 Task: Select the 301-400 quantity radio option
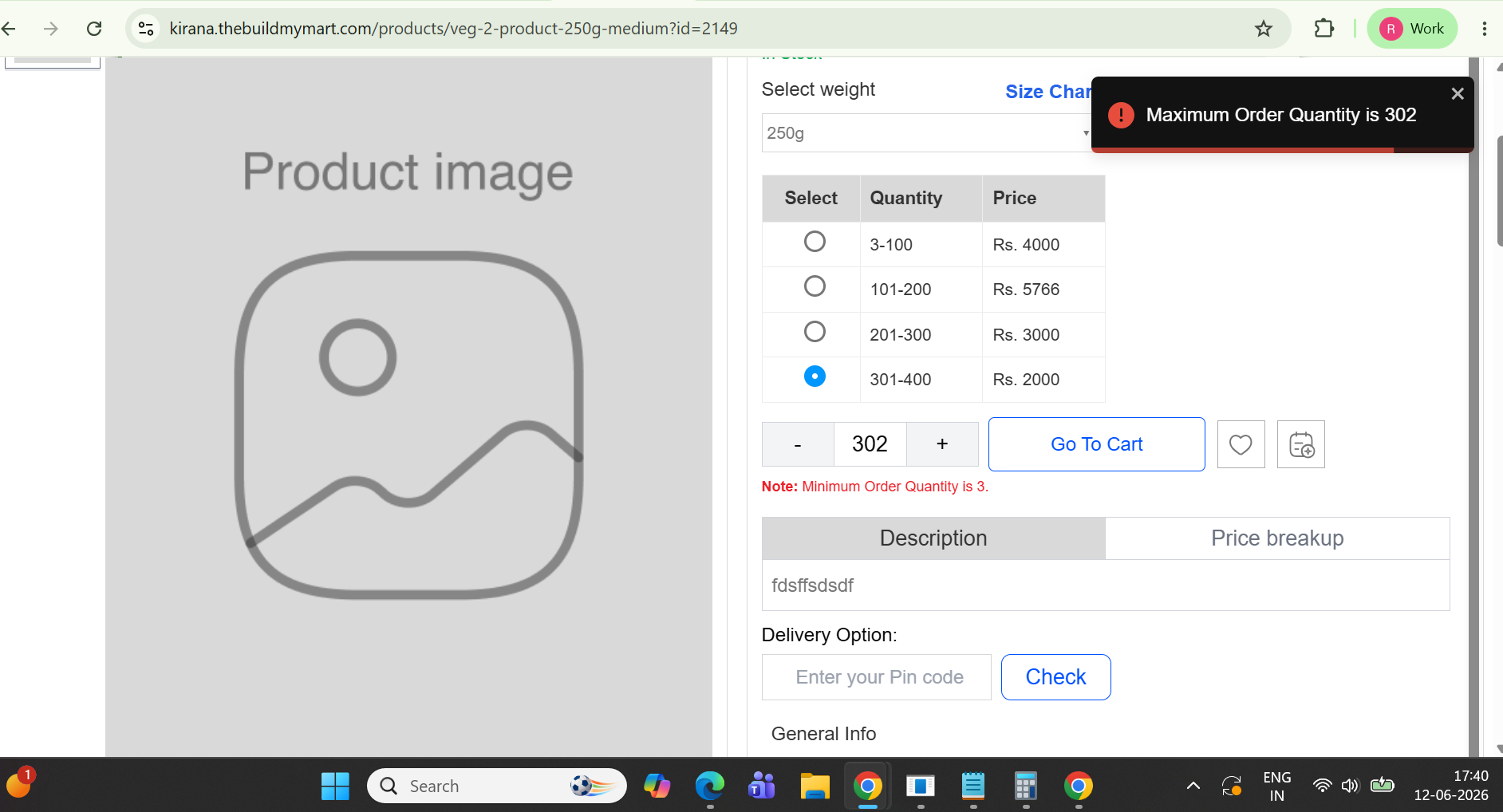[x=815, y=376]
